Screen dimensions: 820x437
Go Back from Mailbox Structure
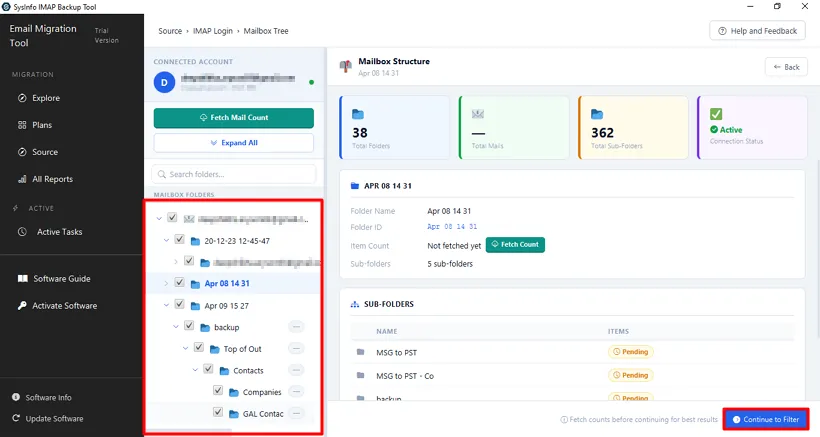[x=786, y=67]
